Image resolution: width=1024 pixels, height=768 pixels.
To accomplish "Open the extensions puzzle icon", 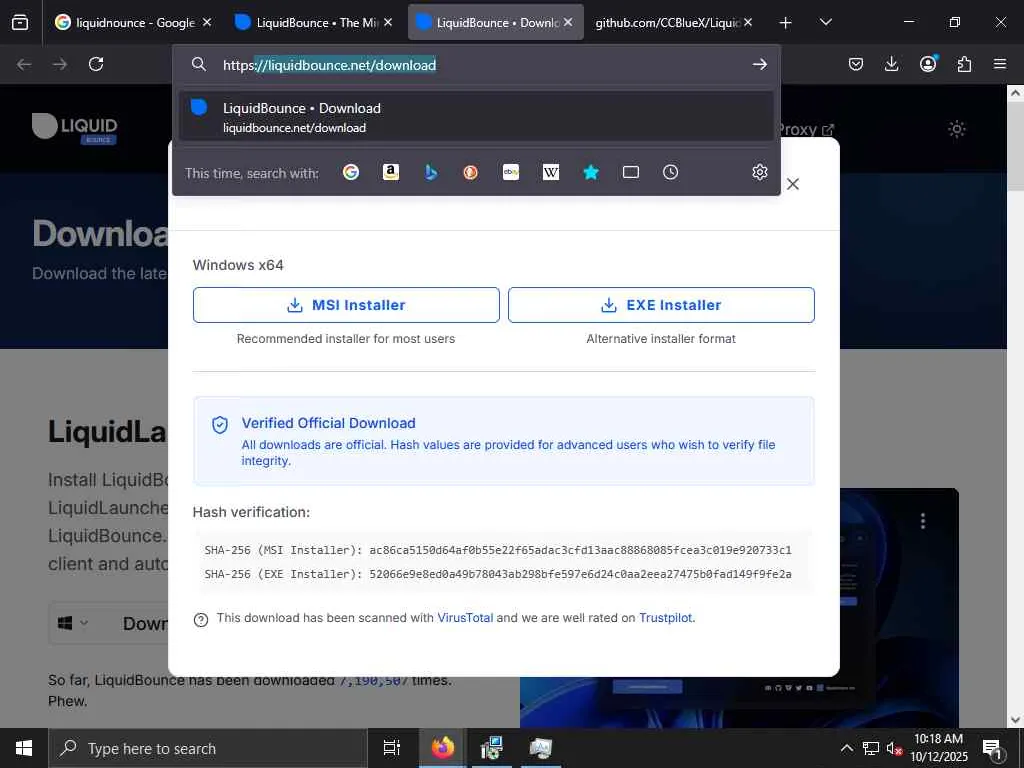I will coord(964,64).
